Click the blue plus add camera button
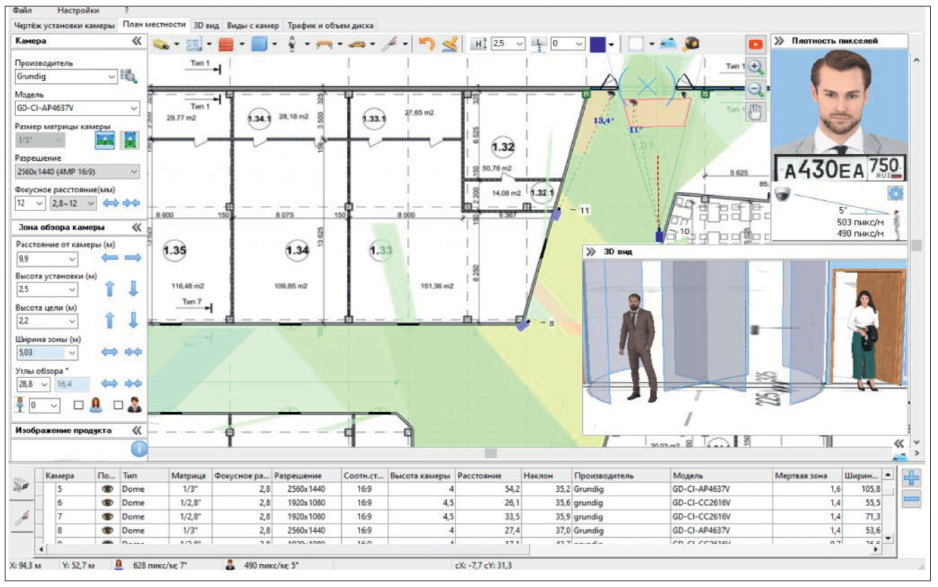Image resolution: width=938 pixels, height=587 pixels. pos(911,478)
